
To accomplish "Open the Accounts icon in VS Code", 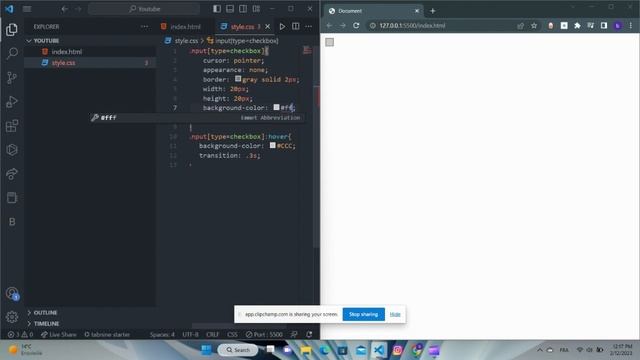I will click(12, 293).
